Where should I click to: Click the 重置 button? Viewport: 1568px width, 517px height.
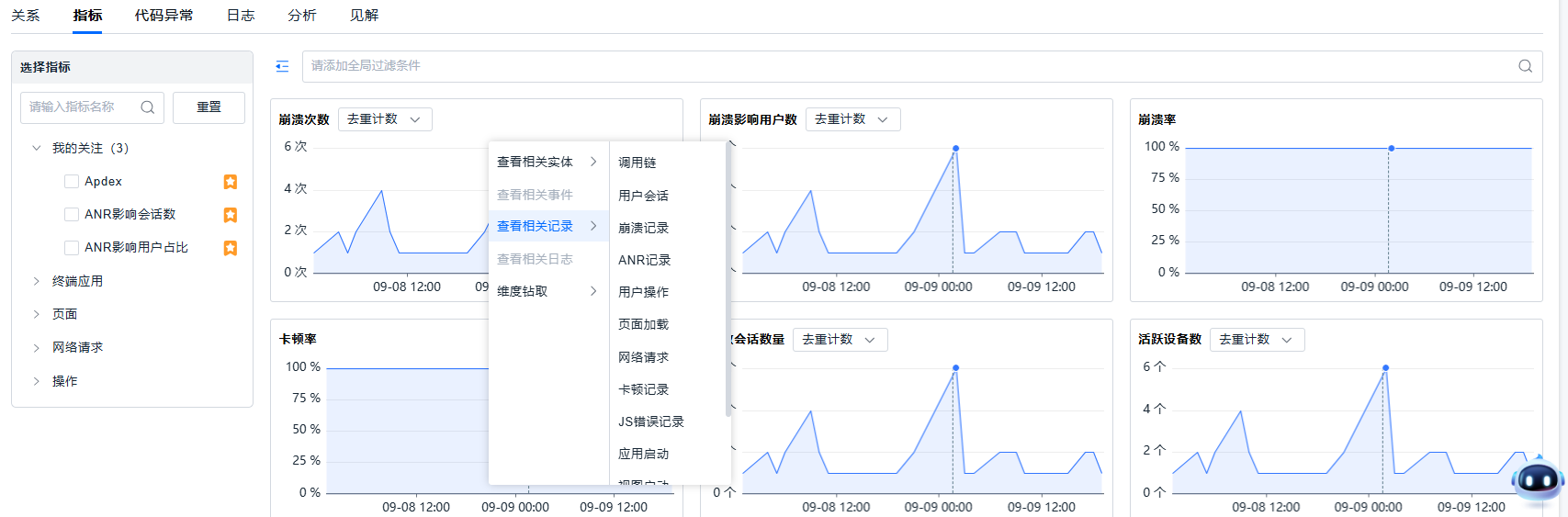tap(209, 107)
